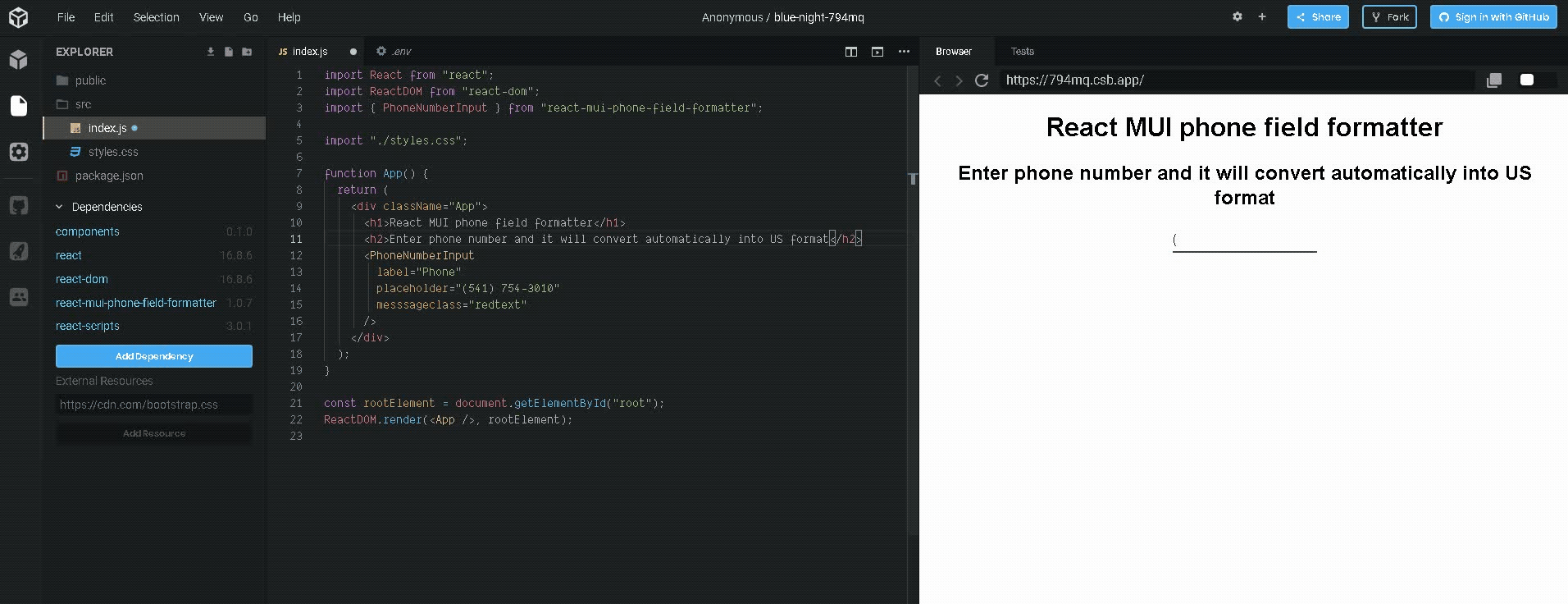Click the EXPLORER panel heading

click(x=84, y=52)
